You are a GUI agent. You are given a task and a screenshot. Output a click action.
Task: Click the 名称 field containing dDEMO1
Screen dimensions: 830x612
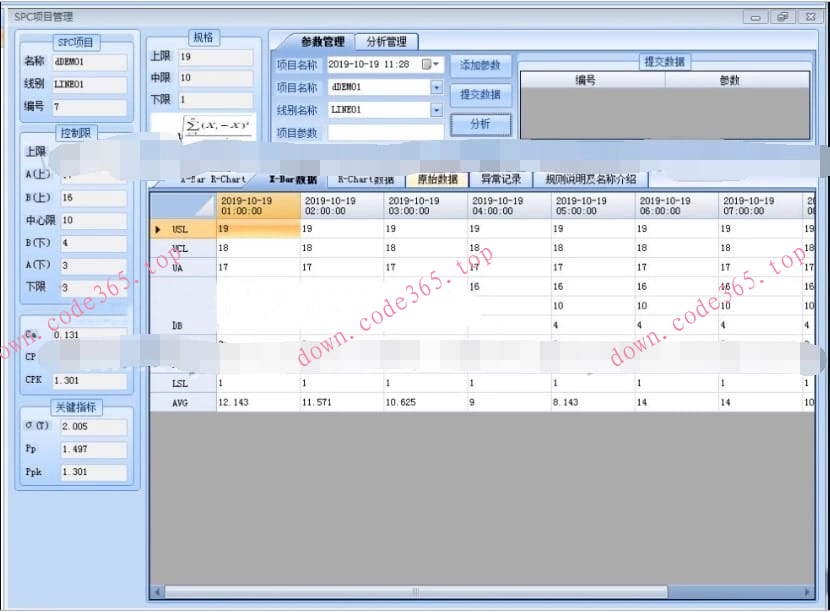[x=90, y=62]
